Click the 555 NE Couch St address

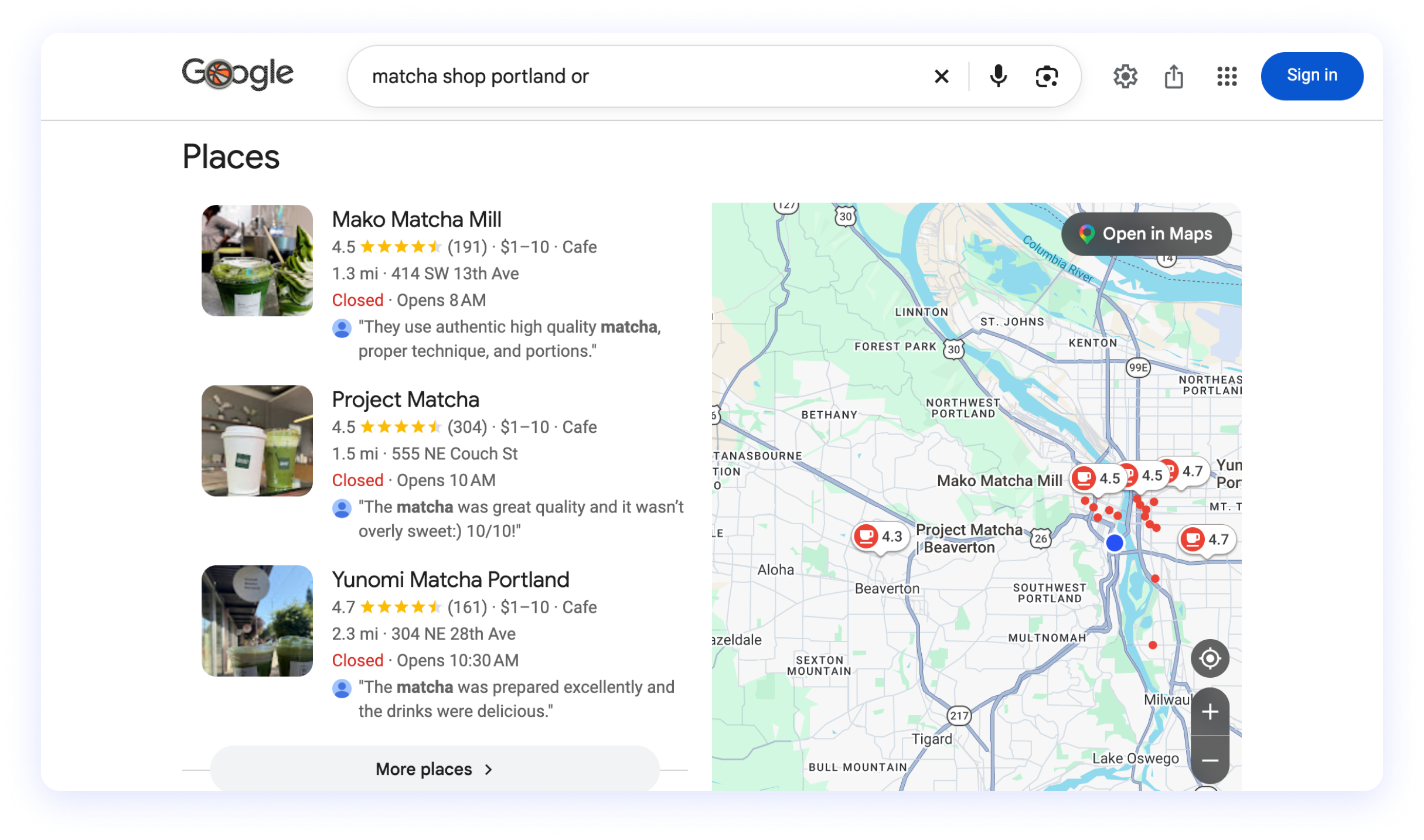(455, 454)
